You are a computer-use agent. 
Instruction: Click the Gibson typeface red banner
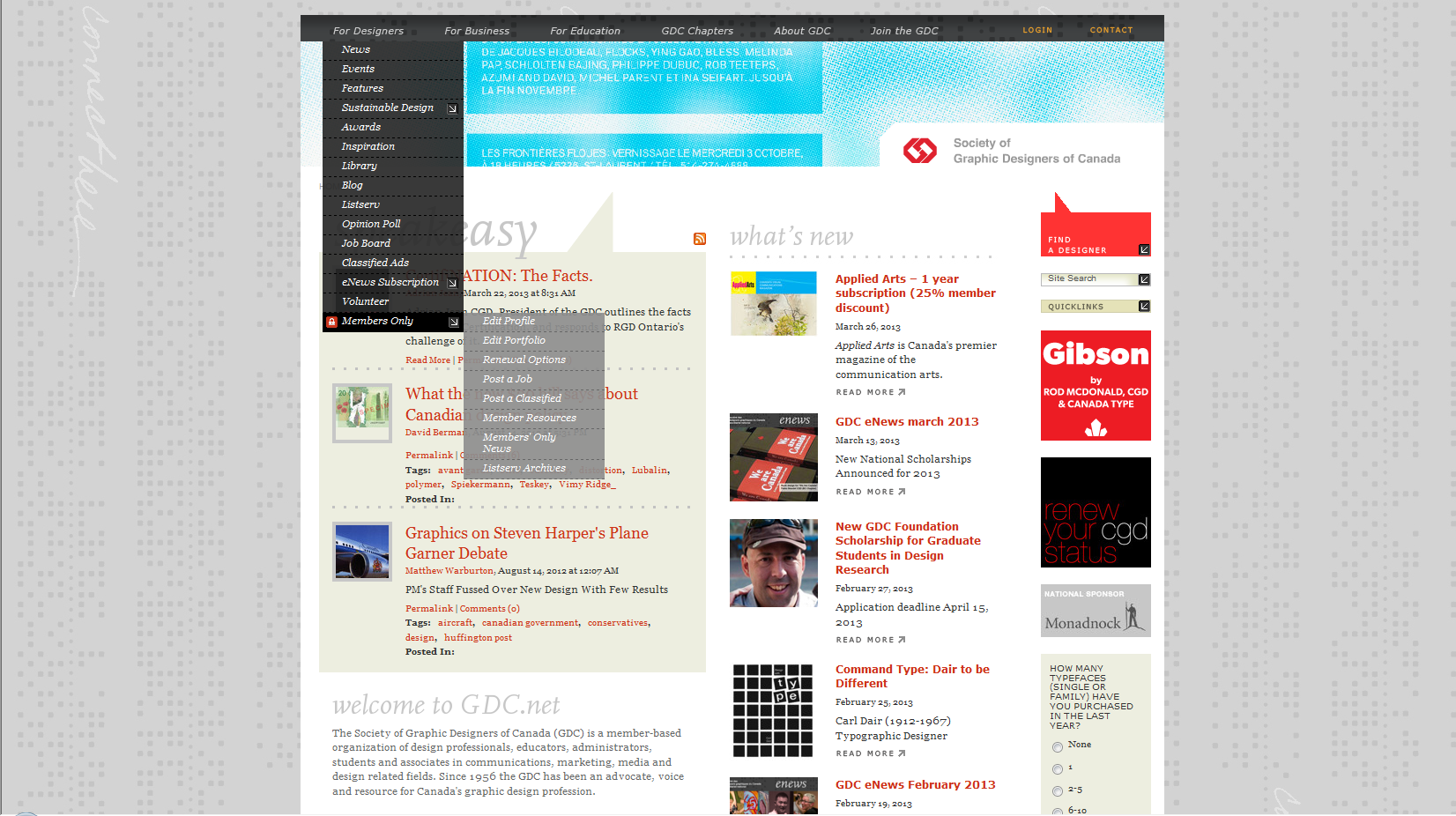(x=1096, y=386)
